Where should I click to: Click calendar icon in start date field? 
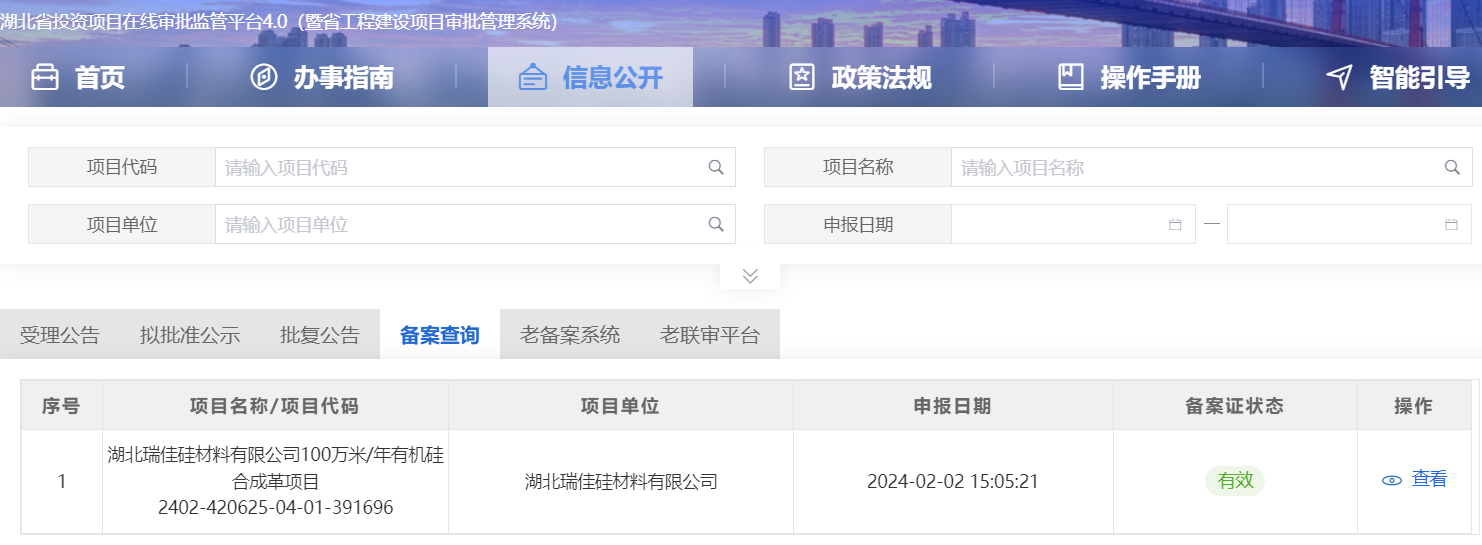(x=1175, y=224)
